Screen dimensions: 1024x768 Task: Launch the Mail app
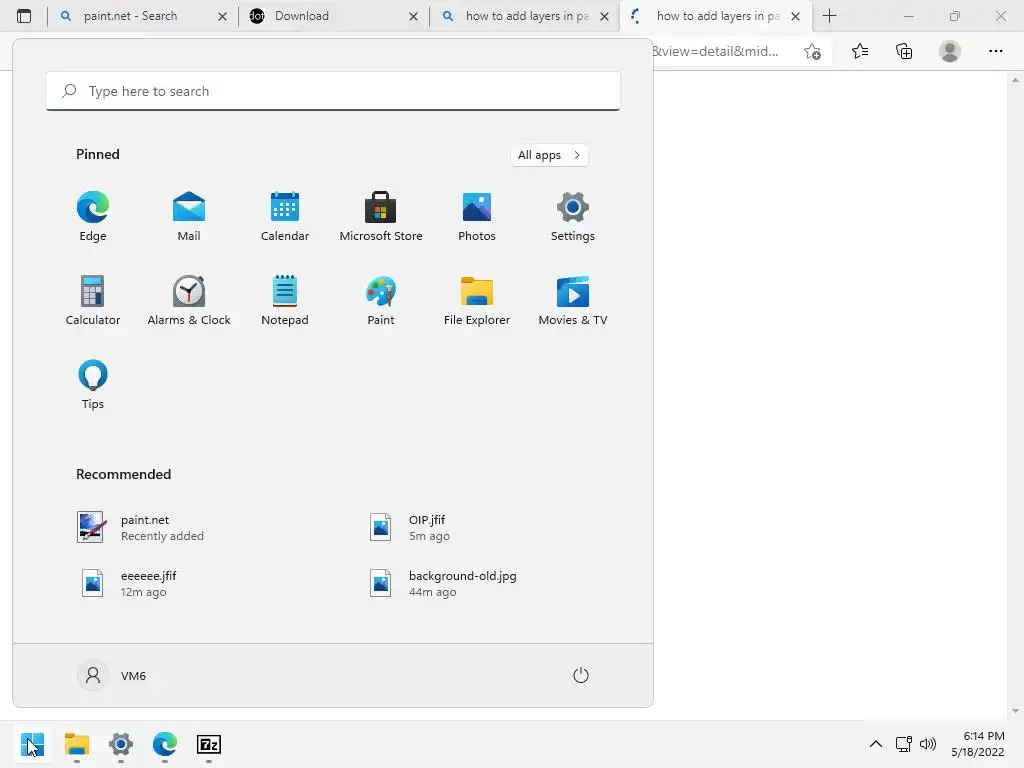(x=189, y=217)
